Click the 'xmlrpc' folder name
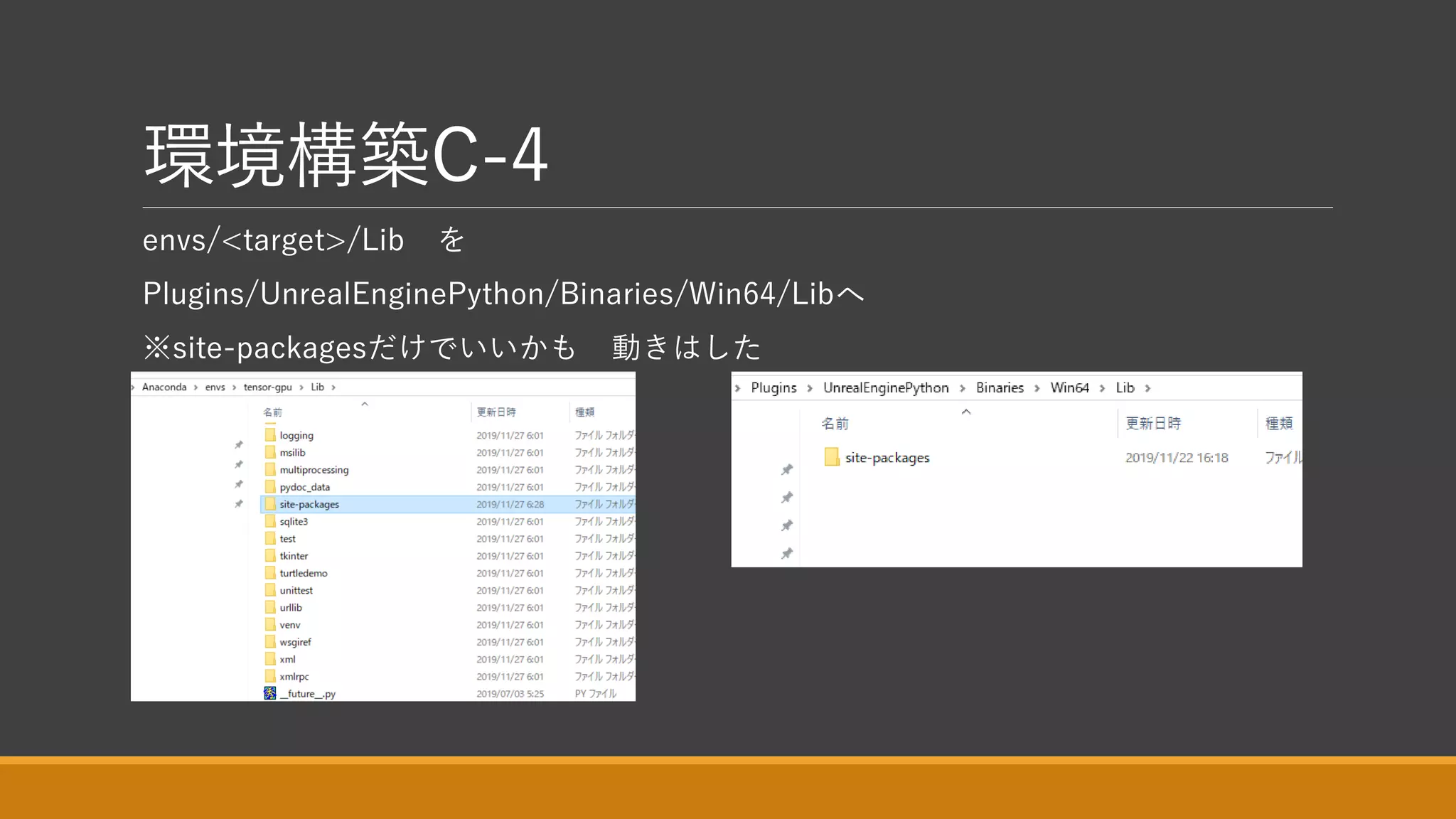This screenshot has height=819, width=1456. (294, 677)
